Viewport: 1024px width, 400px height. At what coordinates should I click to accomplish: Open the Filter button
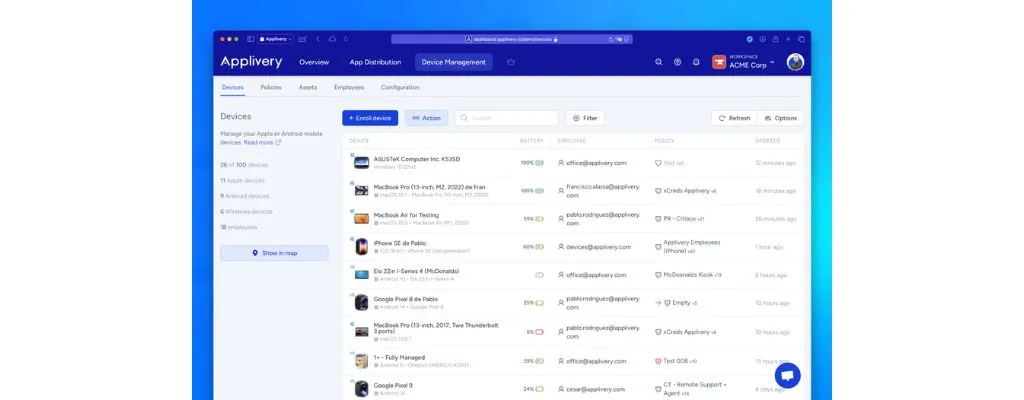(585, 118)
